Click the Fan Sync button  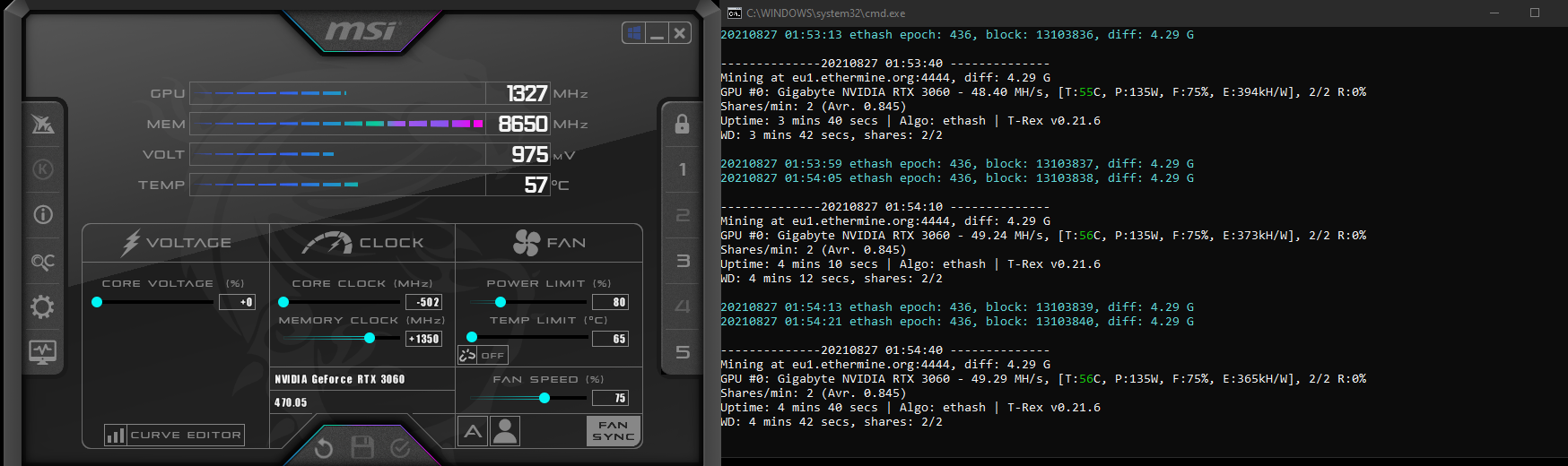(614, 431)
